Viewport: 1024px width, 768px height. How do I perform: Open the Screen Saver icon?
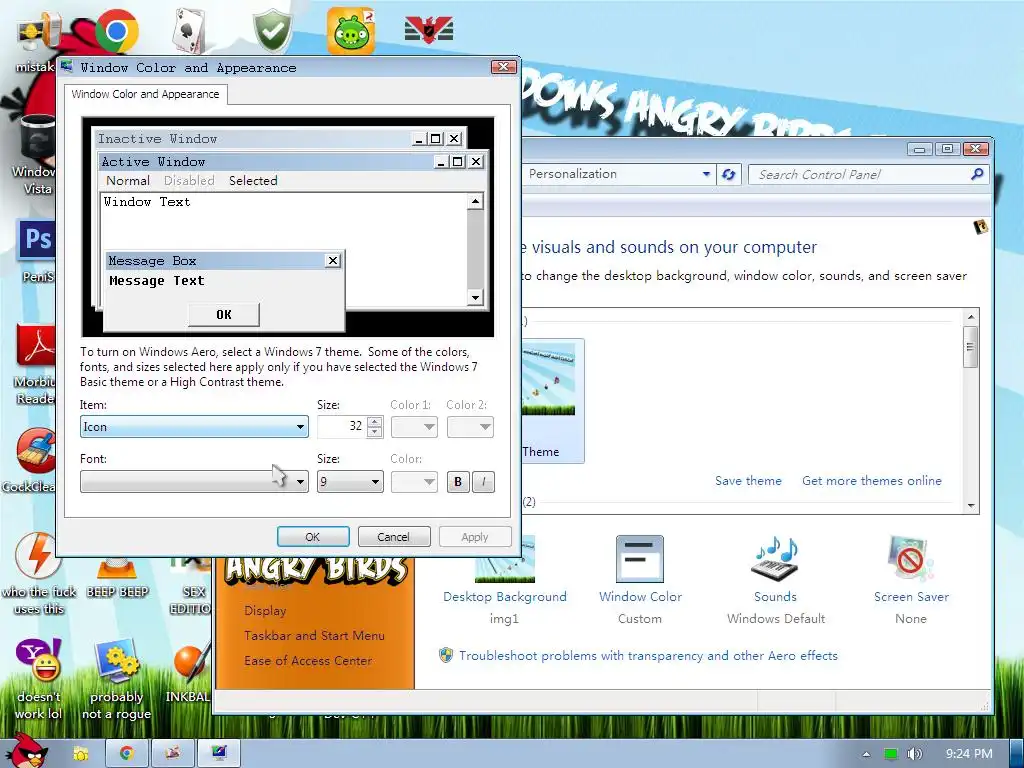pos(911,559)
